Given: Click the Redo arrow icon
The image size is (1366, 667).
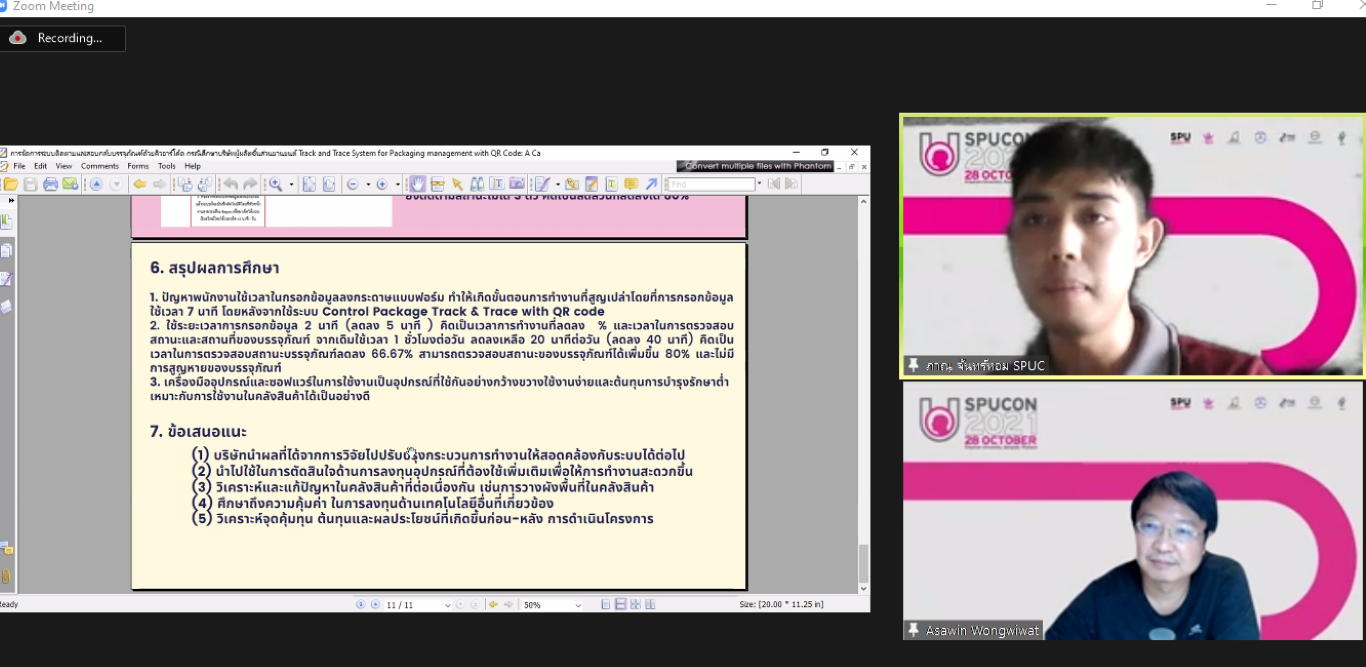Looking at the screenshot, I should coord(250,184).
